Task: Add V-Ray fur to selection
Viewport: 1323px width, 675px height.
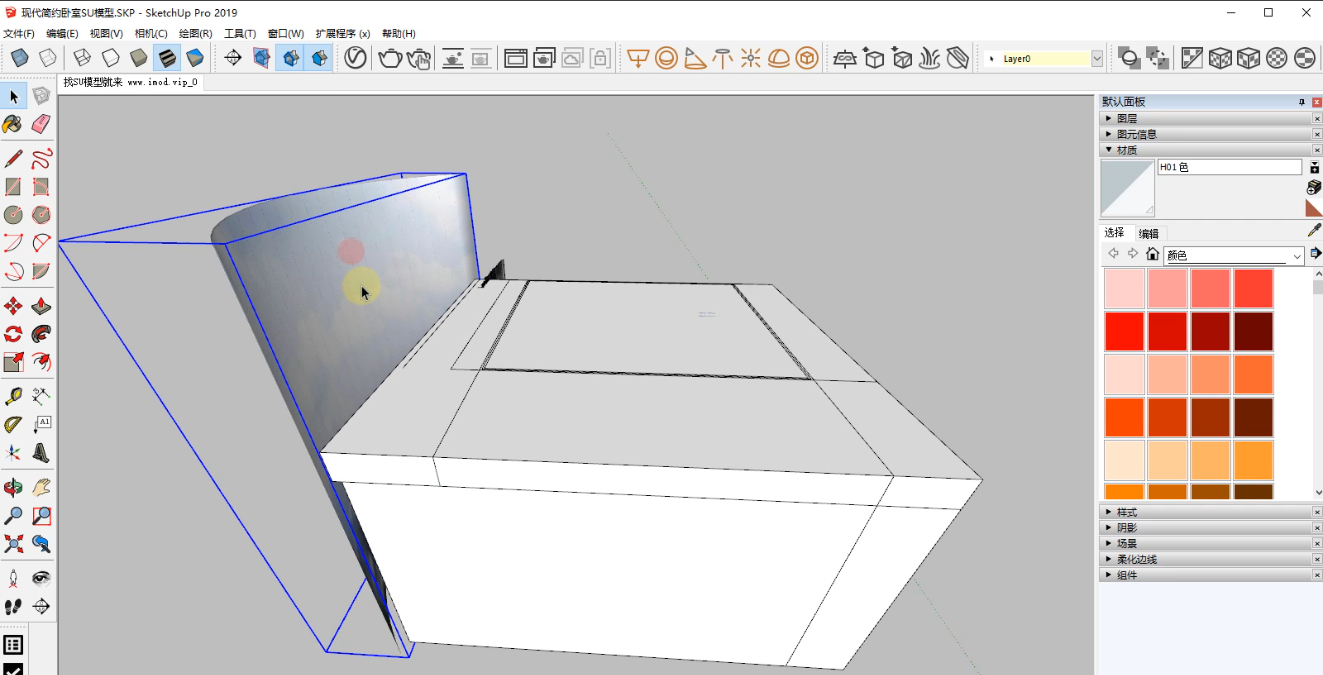Action: click(x=930, y=58)
